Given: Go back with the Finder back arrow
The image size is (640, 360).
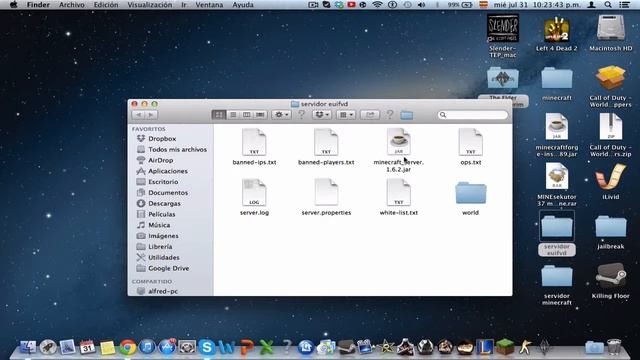Looking at the screenshot, I should pos(138,115).
